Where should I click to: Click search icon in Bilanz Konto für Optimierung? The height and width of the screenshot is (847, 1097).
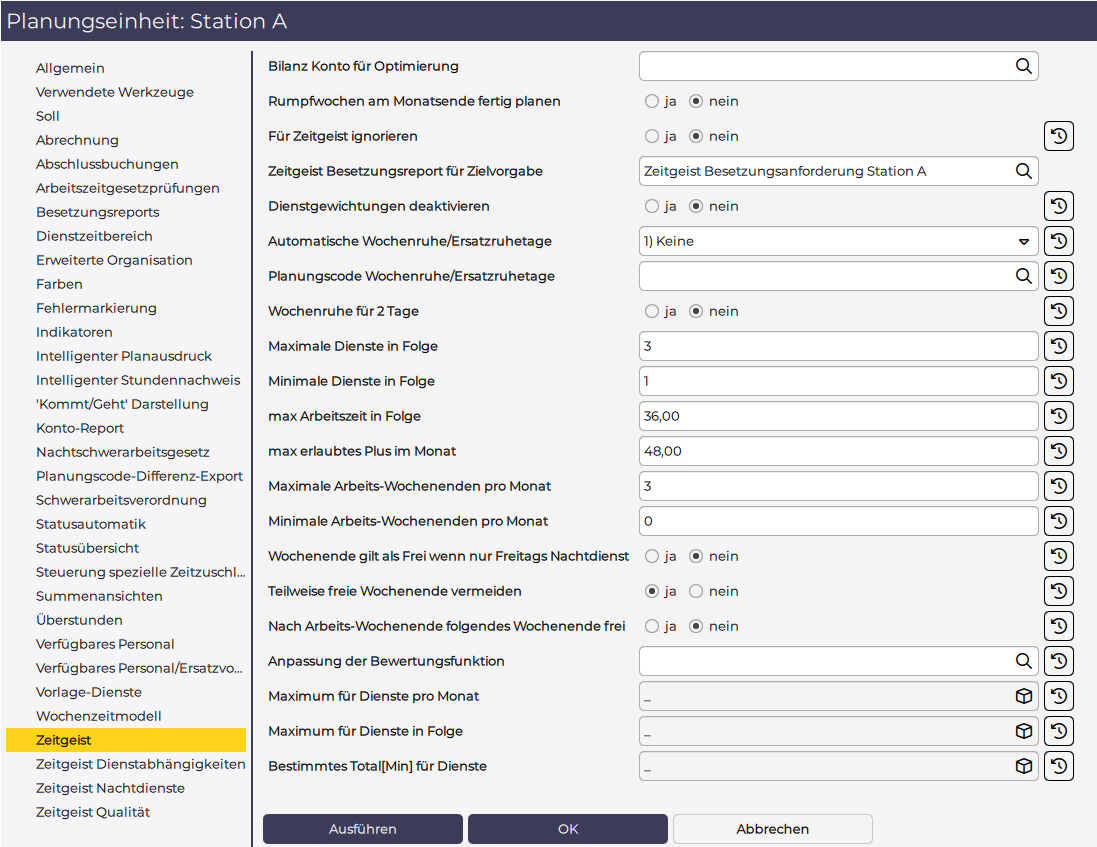1023,66
